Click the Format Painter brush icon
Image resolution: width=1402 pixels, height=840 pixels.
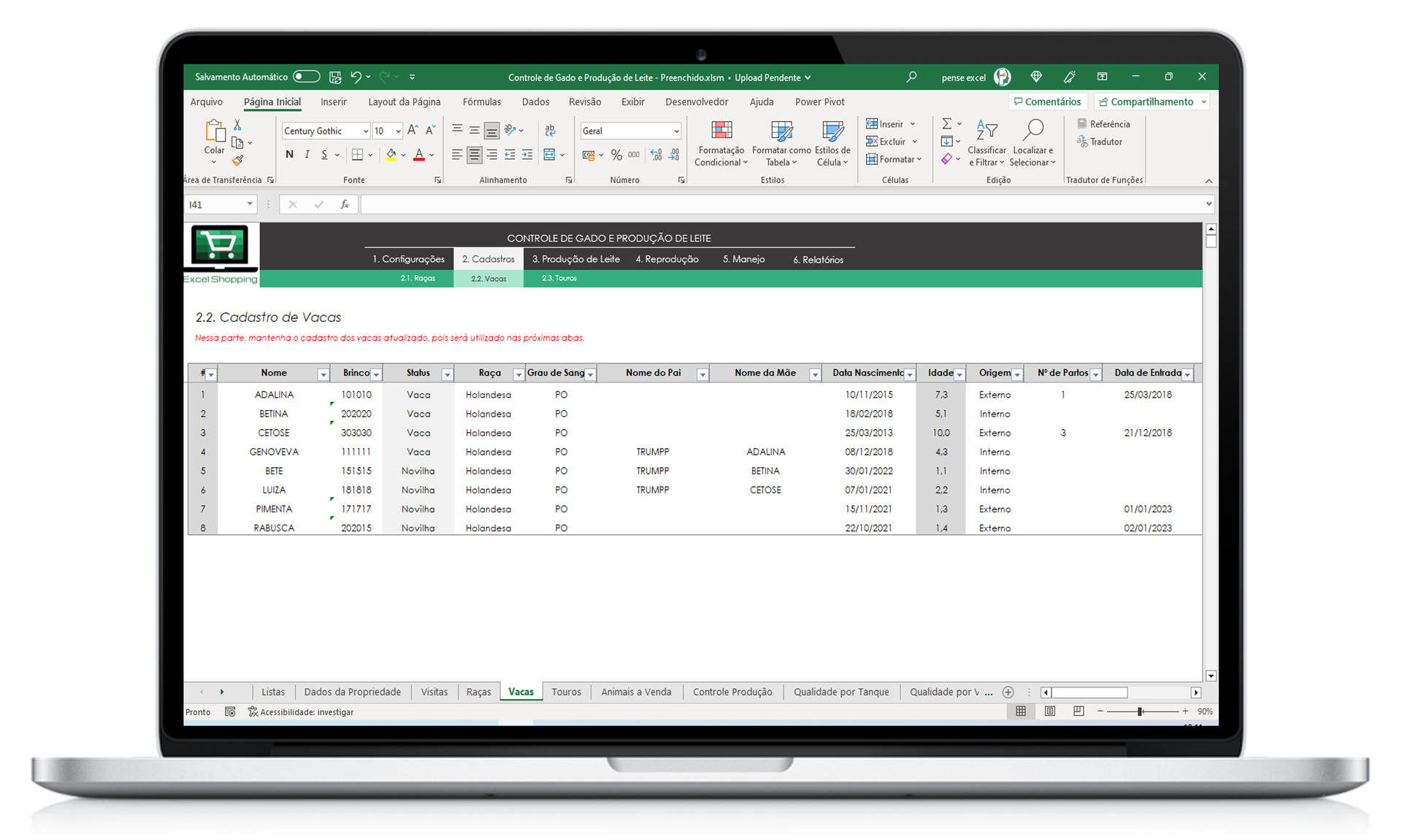pyautogui.click(x=237, y=161)
